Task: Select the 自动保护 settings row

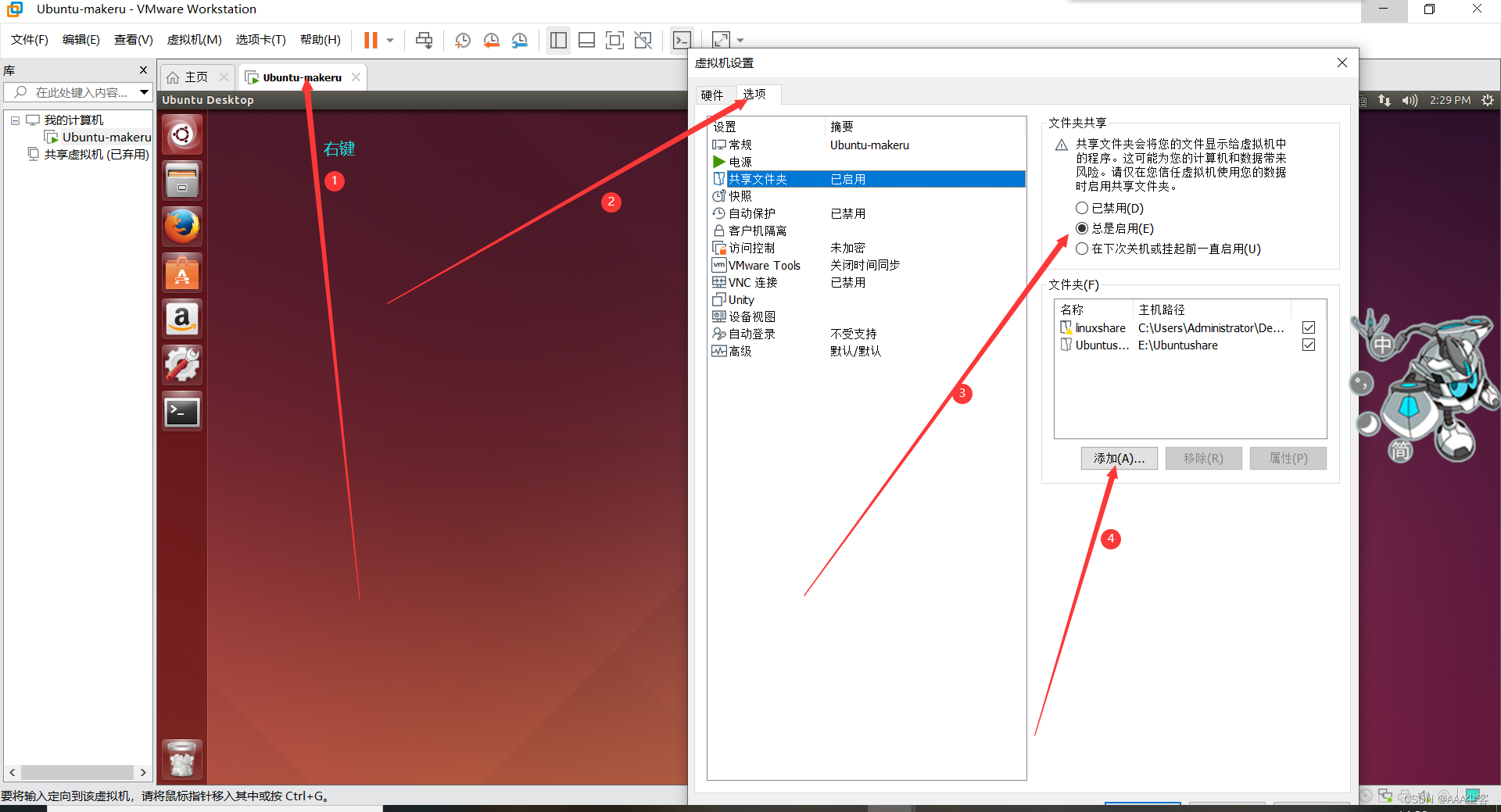Action: (x=868, y=213)
